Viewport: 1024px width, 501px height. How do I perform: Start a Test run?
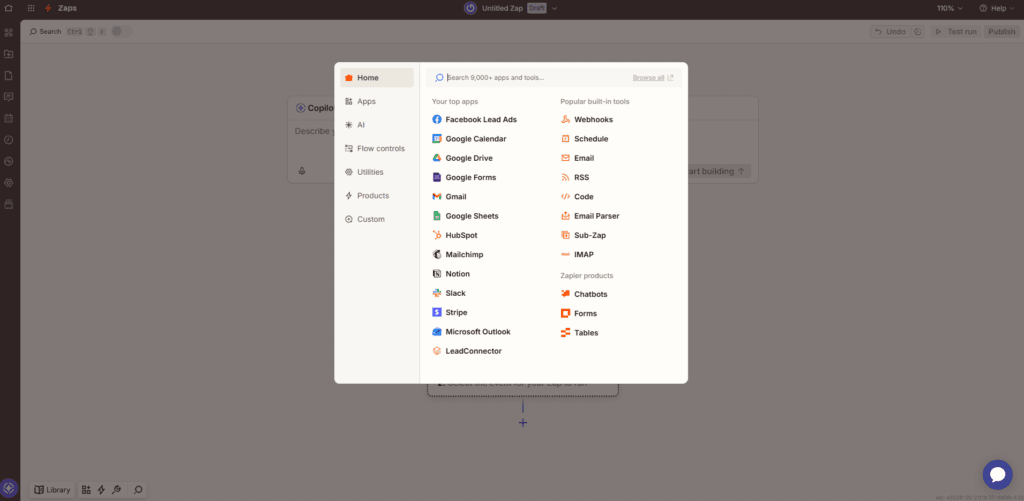click(956, 31)
